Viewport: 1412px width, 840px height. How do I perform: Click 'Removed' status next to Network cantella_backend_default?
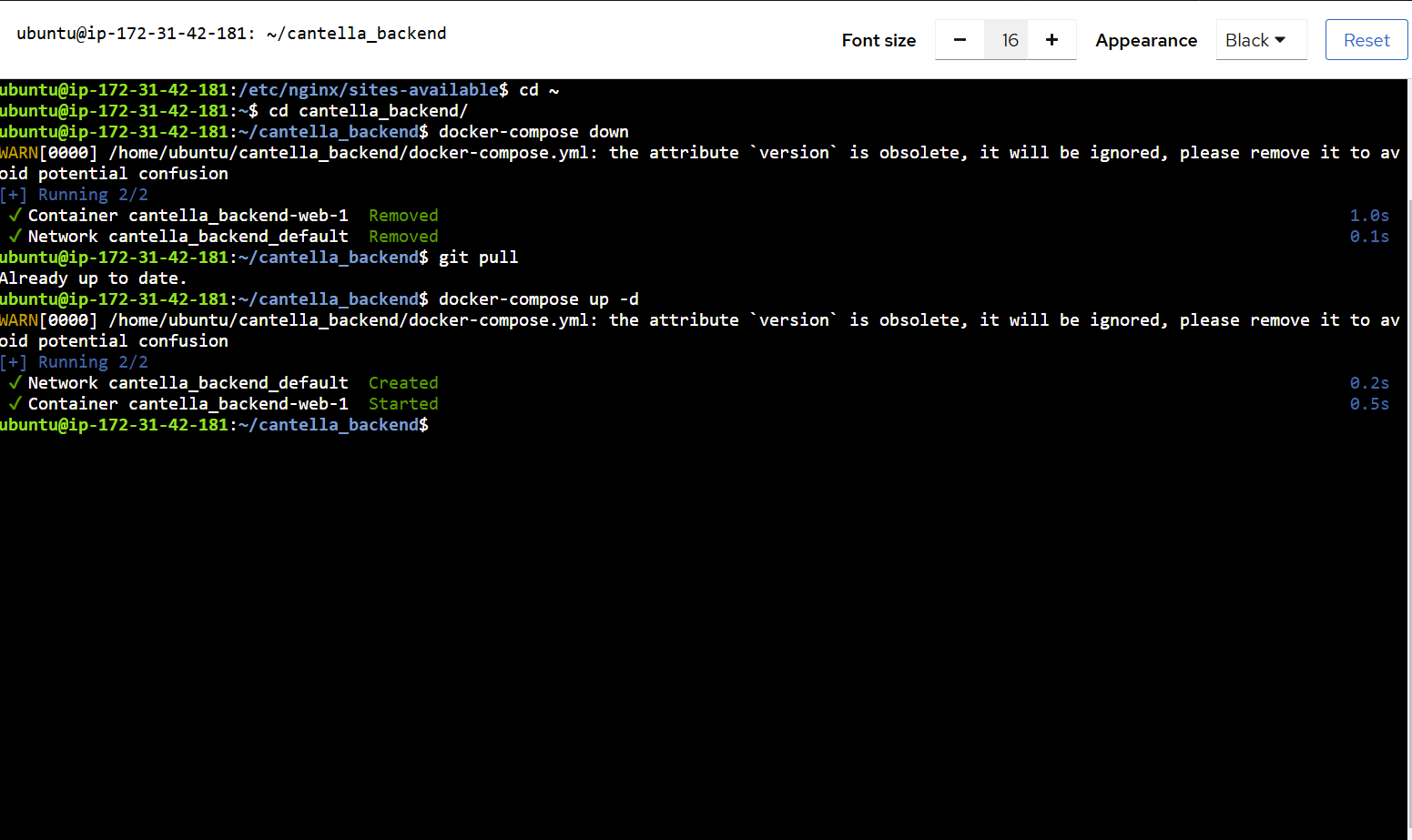click(403, 237)
